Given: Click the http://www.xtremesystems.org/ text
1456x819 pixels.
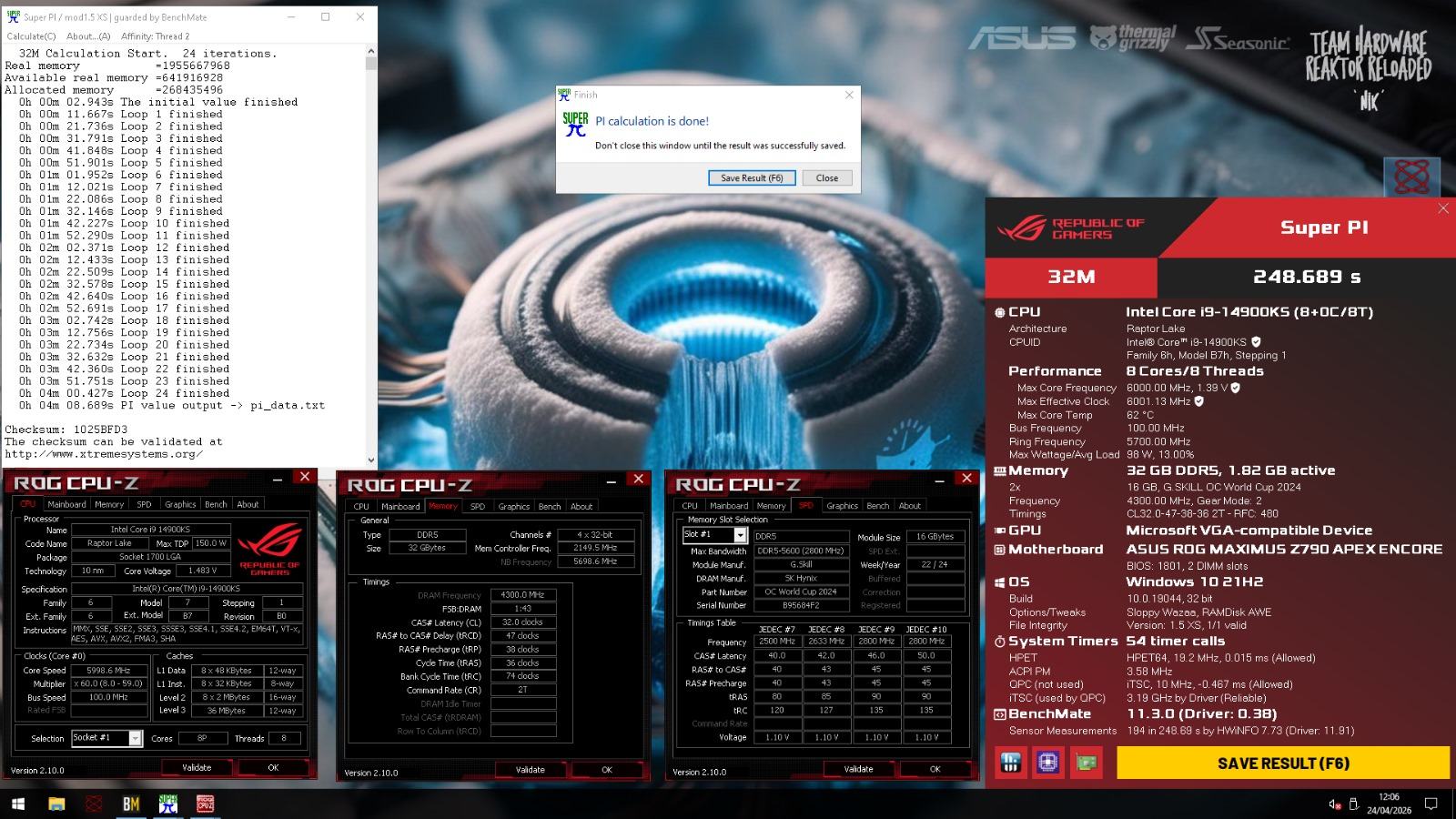Looking at the screenshot, I should (104, 454).
